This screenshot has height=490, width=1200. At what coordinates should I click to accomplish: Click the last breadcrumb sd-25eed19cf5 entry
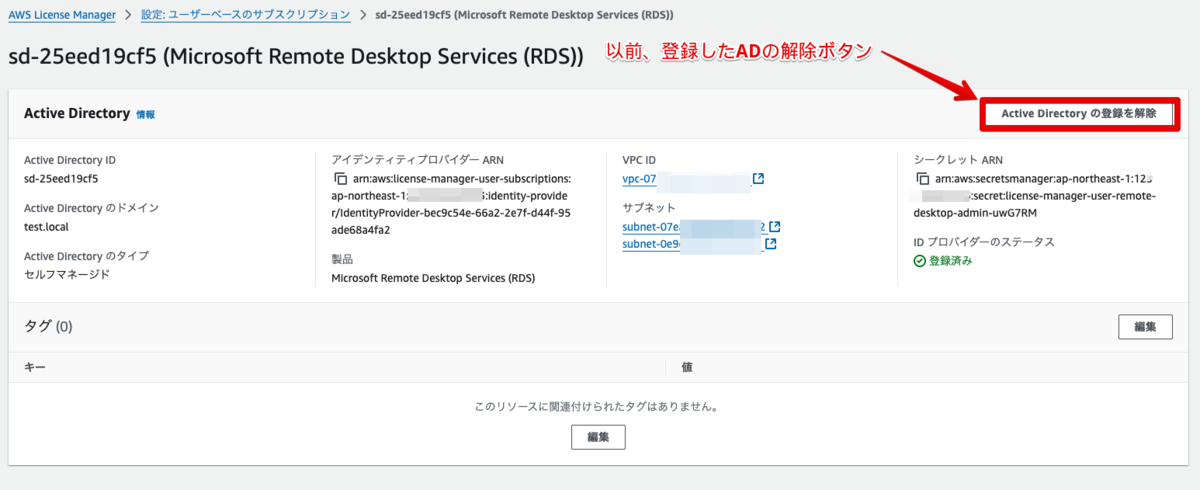[x=524, y=15]
